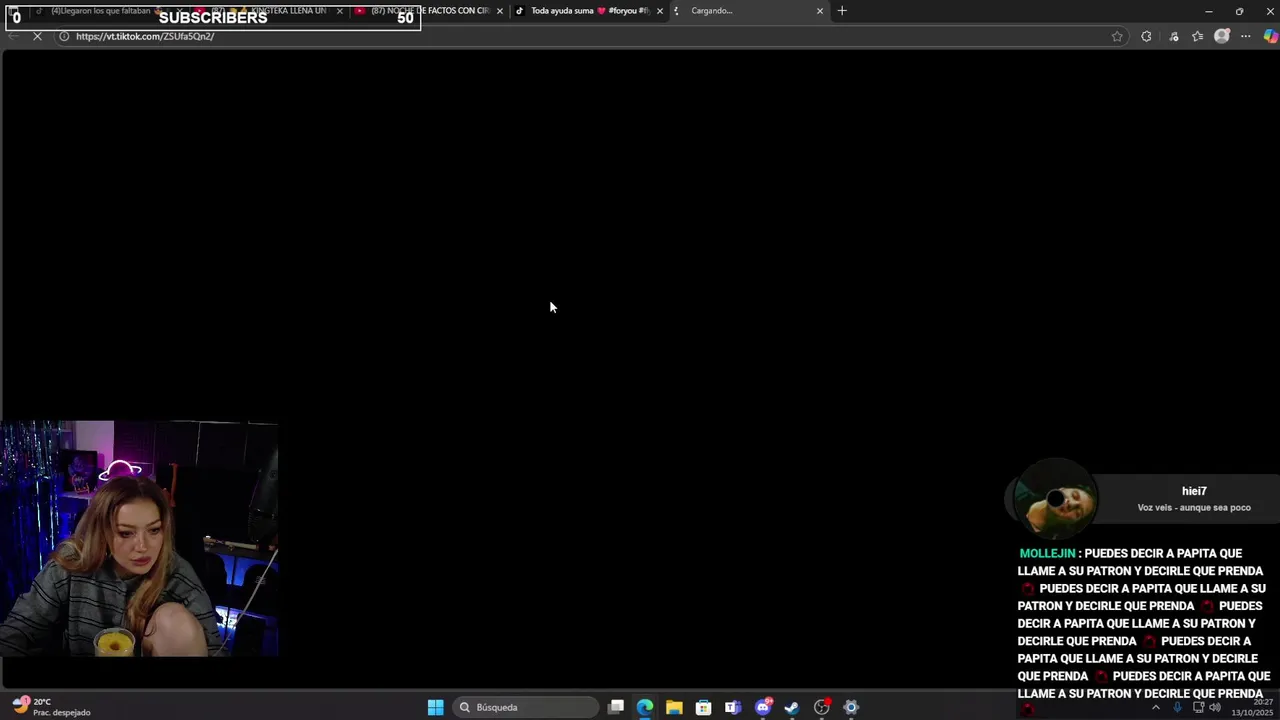Viewport: 1280px width, 720px height.
Task: Open Microsoft Edge from the taskbar
Action: point(645,707)
